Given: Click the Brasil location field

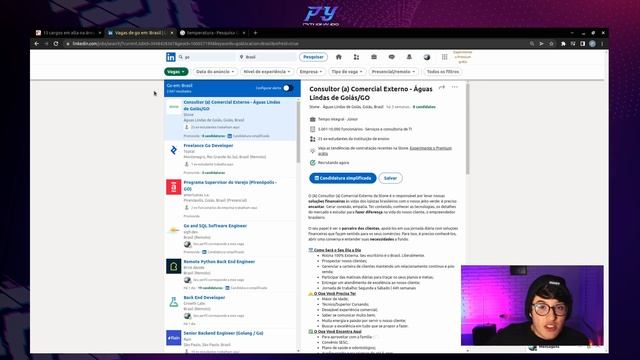Looking at the screenshot, I should point(267,57).
